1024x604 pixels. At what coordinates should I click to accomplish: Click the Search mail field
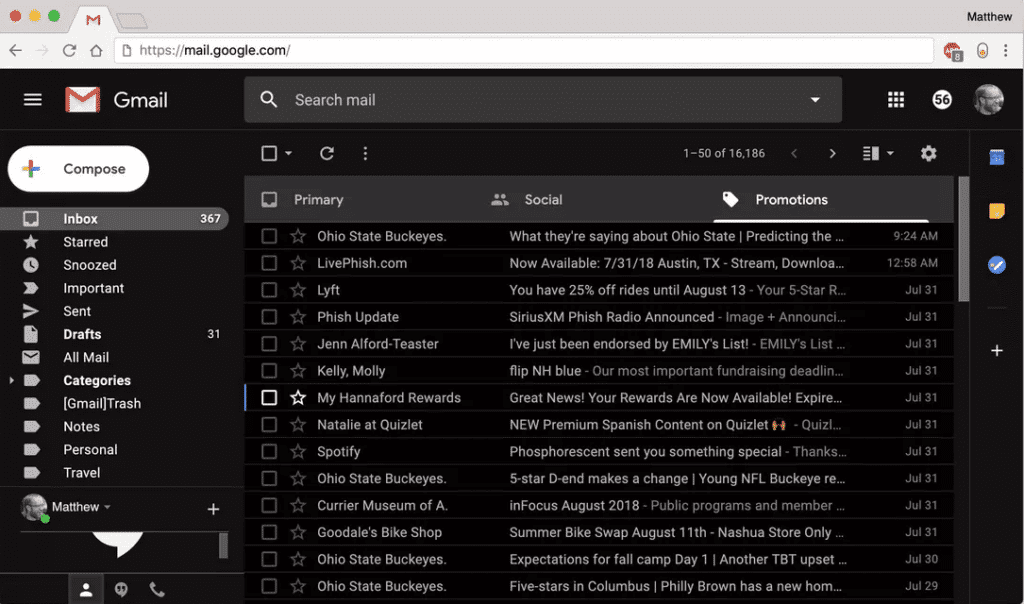[542, 100]
